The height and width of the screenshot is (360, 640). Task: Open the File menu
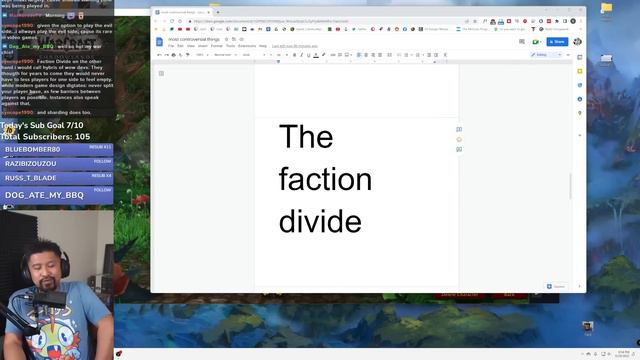171,46
